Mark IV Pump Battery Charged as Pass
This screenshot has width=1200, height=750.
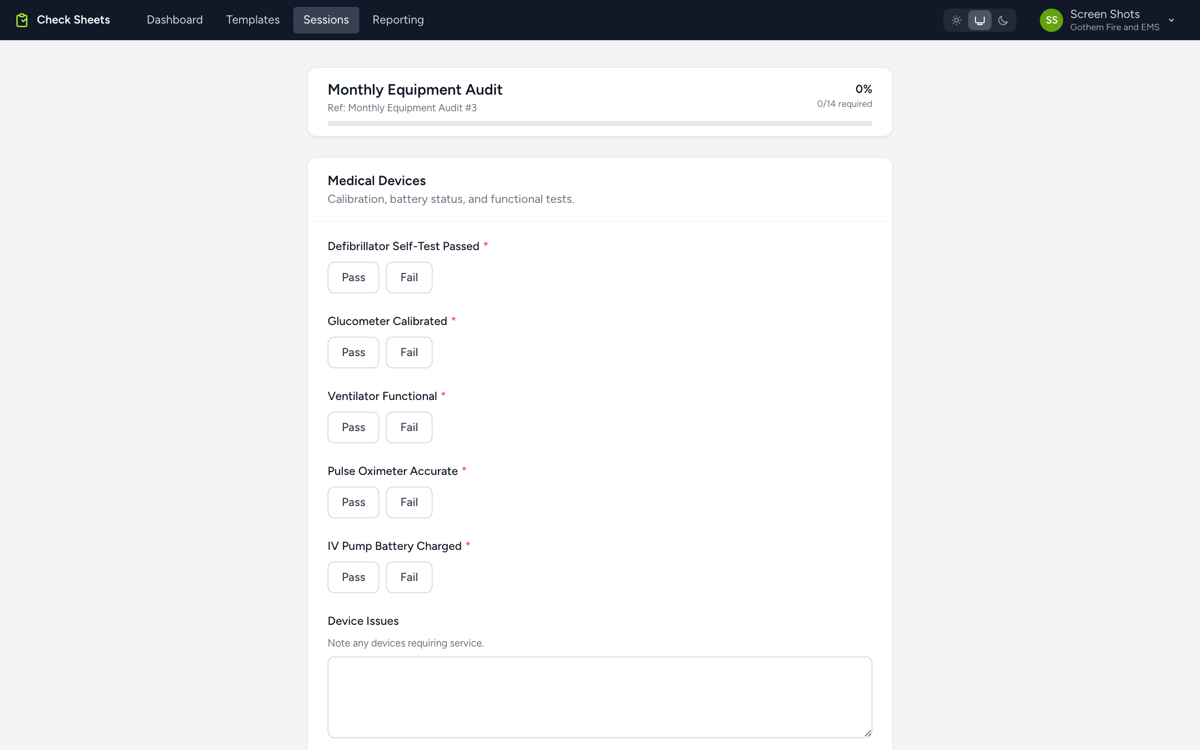click(353, 577)
